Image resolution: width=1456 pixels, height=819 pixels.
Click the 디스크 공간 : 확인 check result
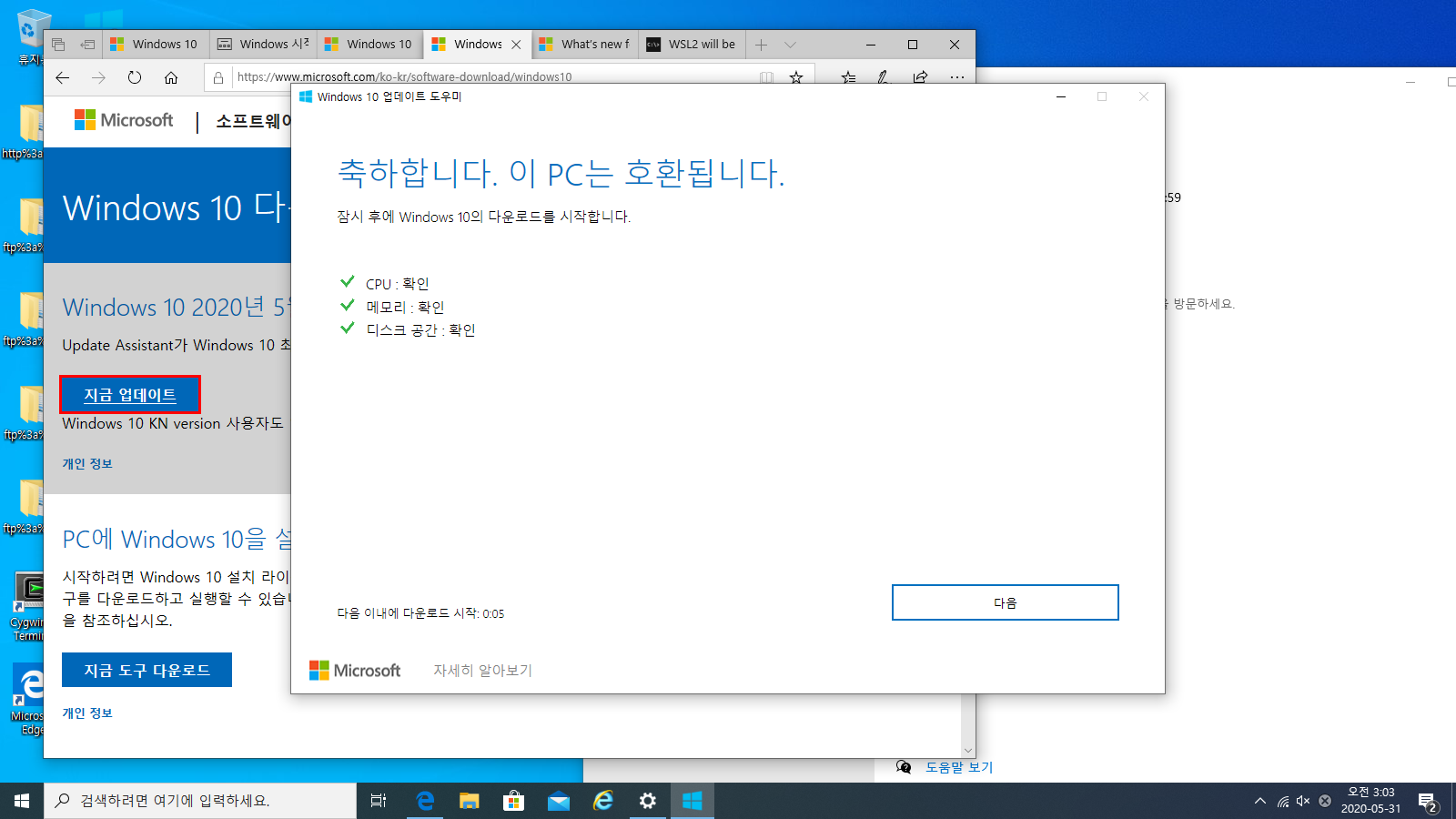point(420,330)
